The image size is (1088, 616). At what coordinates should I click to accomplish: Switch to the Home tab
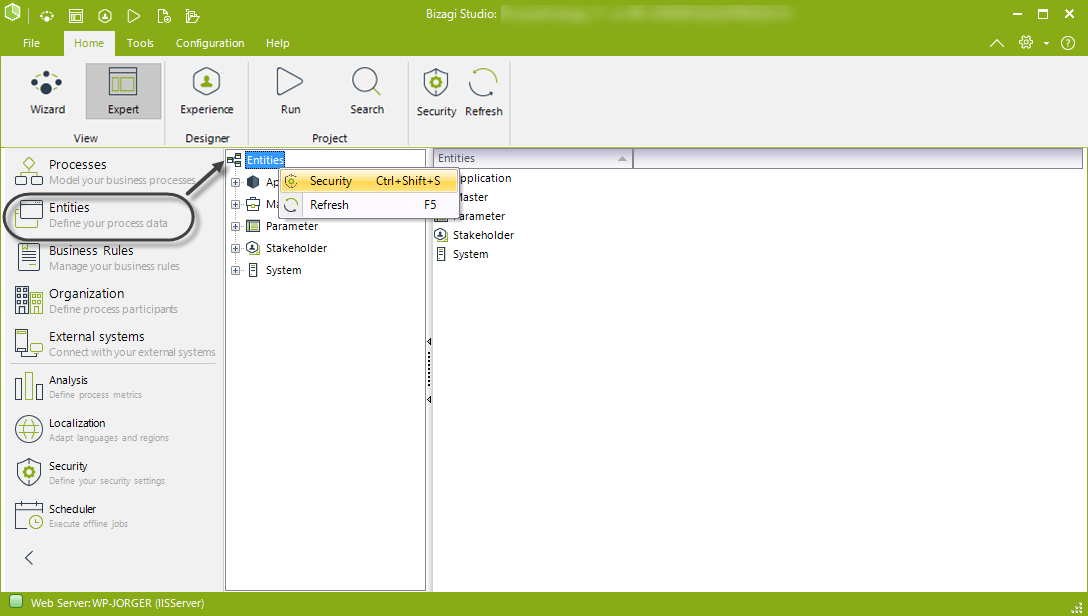[x=89, y=43]
